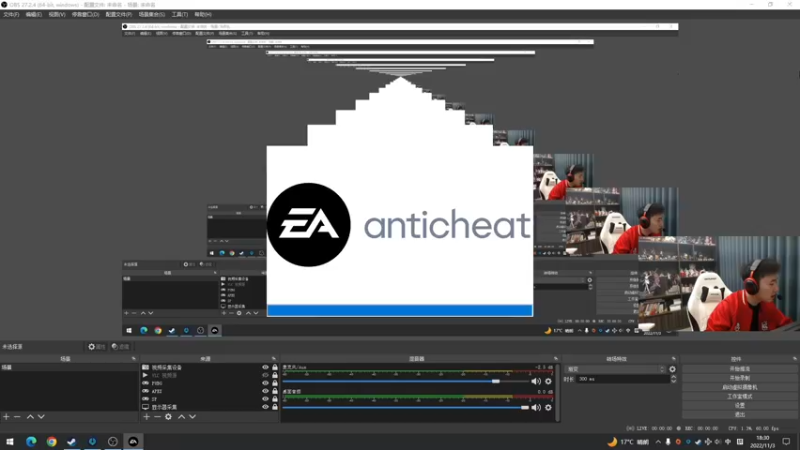Image resolution: width=800 pixels, height=450 pixels.
Task: Open 设置 settings button in 控件 panel
Action: coord(740,406)
